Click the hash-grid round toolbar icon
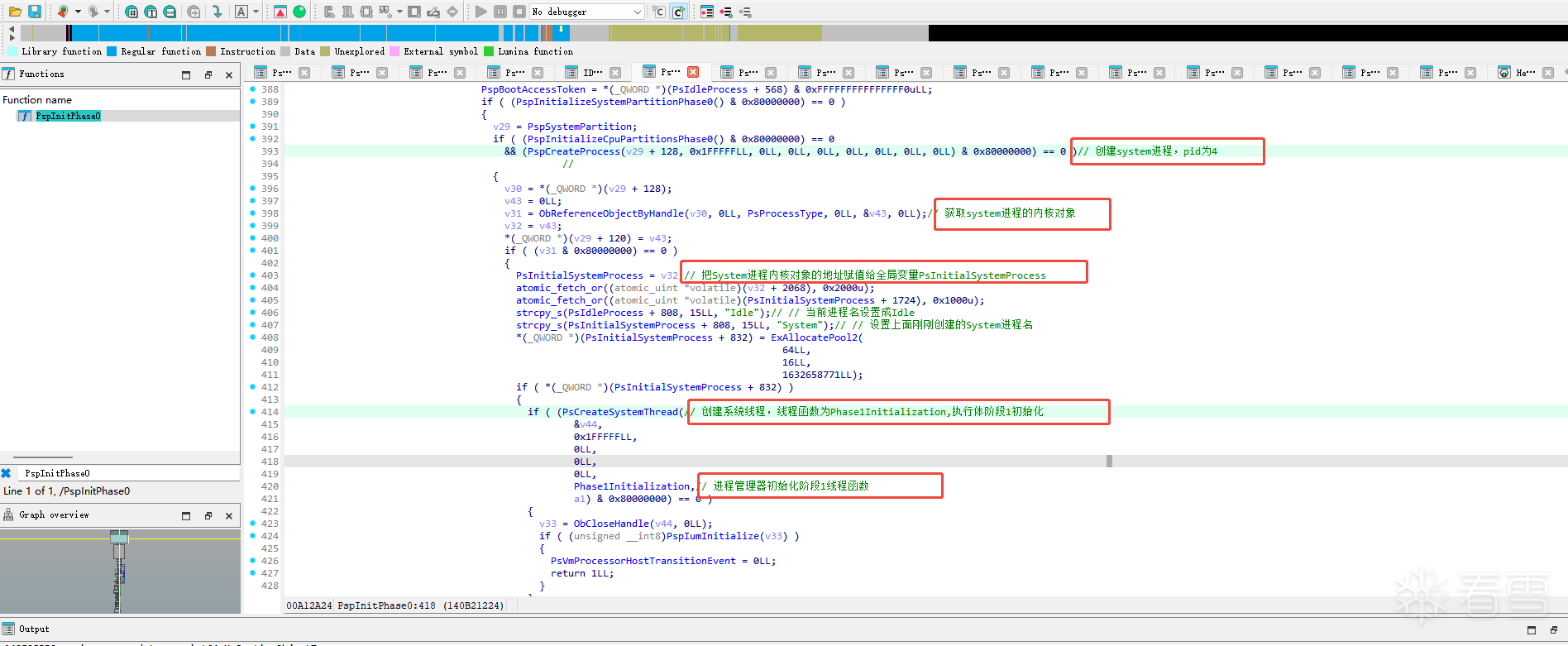This screenshot has width=1568, height=646. [x=131, y=12]
